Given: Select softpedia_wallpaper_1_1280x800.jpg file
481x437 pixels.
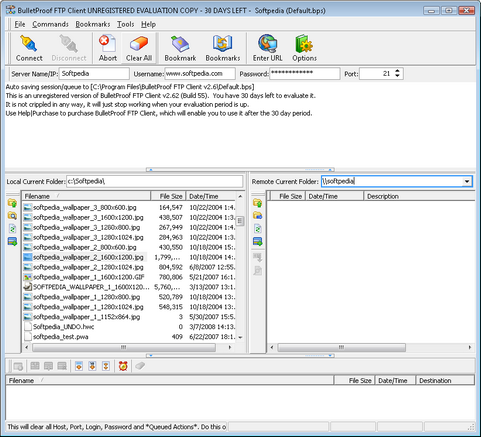Looking at the screenshot, I should (x=86, y=297).
